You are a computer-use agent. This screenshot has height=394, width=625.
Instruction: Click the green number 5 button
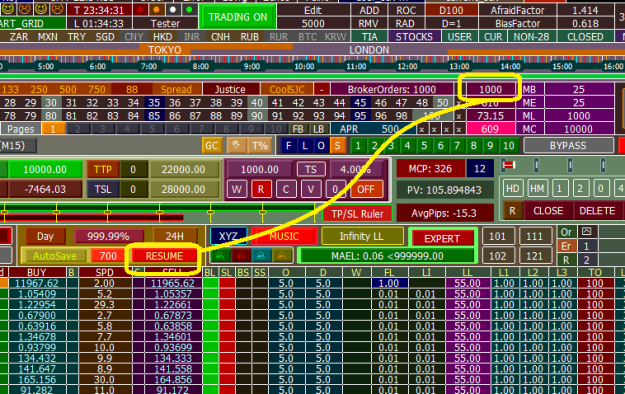tap(424, 146)
